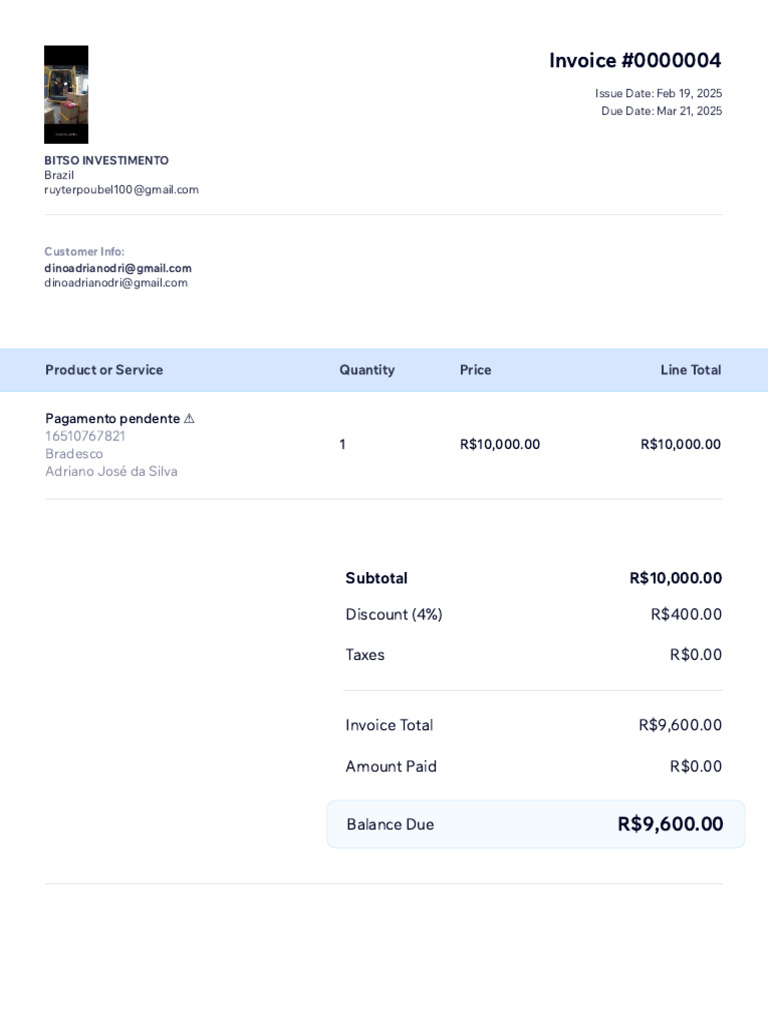Select the Invoice #0000004 heading
768x1024 pixels.
[x=635, y=60]
